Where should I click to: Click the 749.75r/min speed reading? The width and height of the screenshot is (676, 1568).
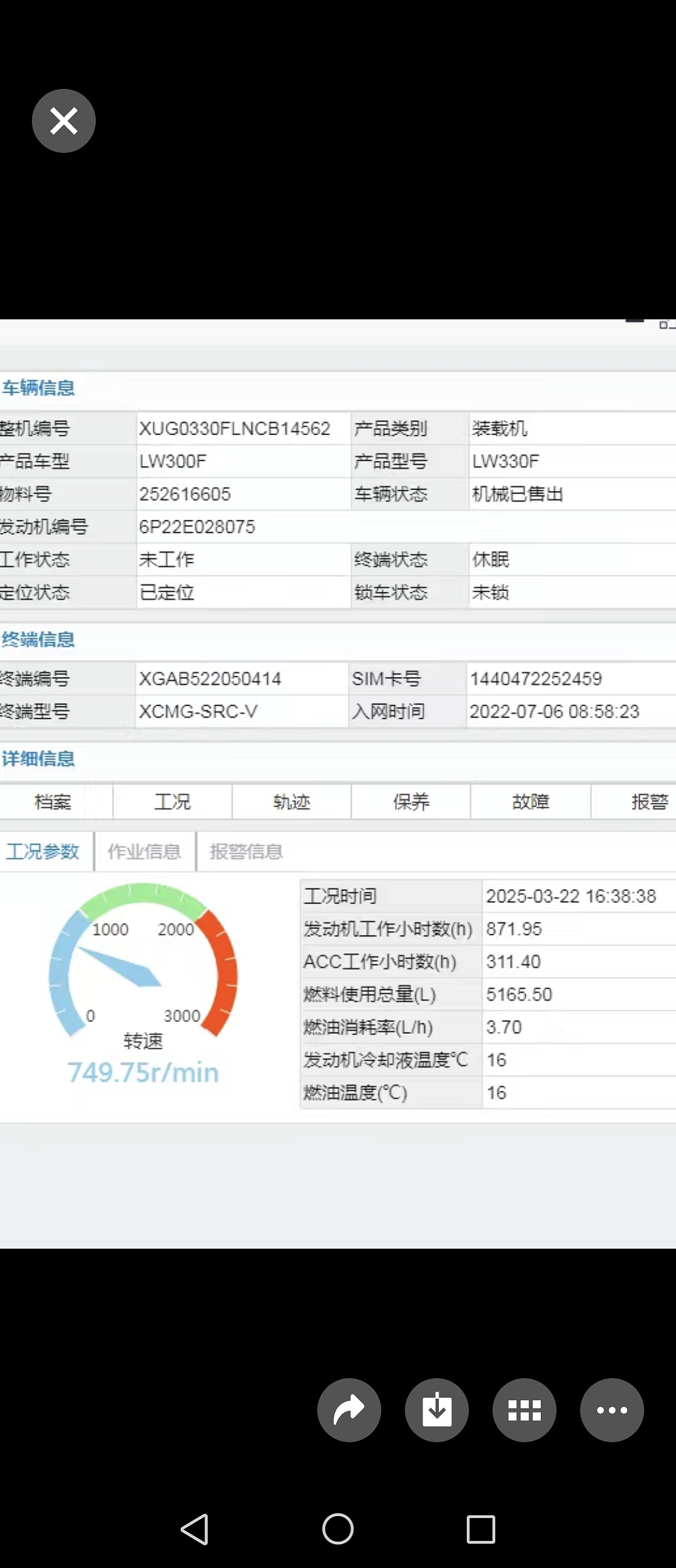[143, 1073]
